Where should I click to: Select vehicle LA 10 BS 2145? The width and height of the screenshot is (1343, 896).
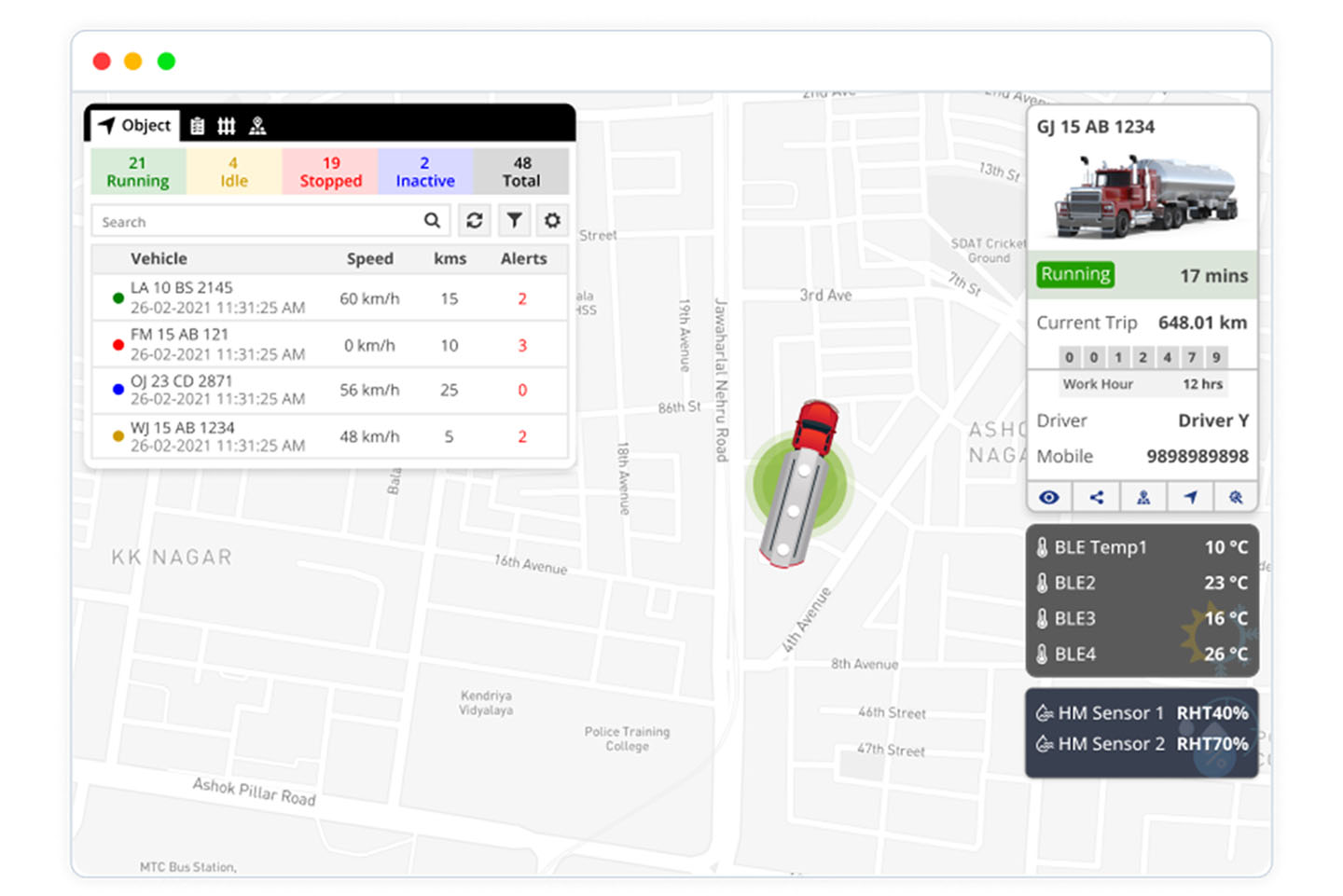tap(330, 297)
